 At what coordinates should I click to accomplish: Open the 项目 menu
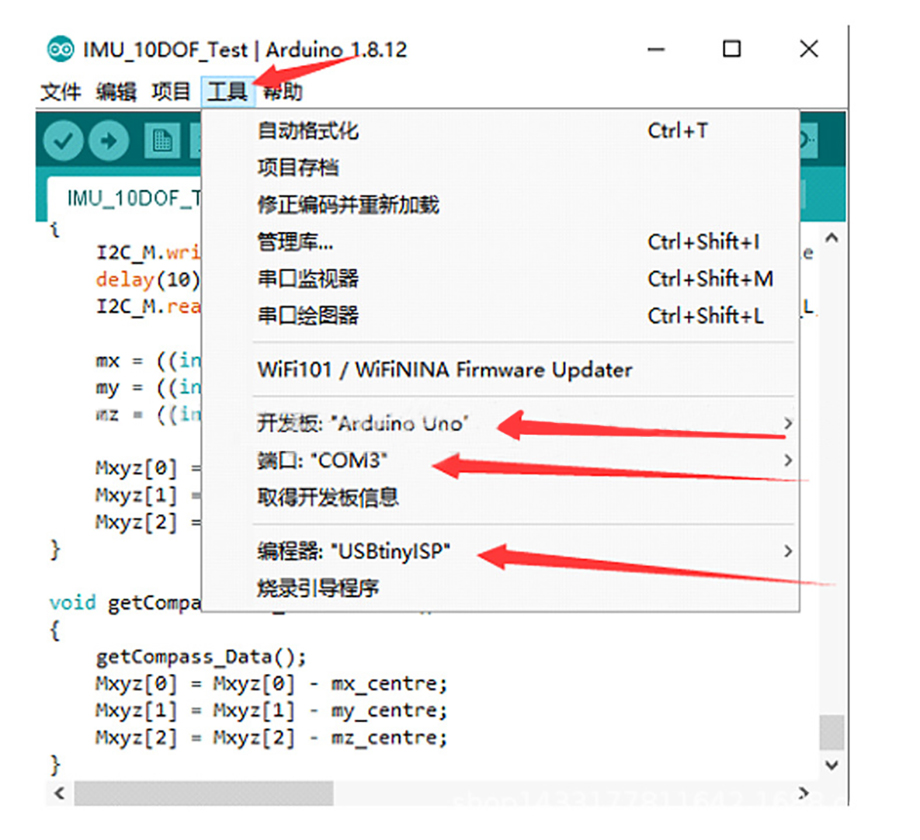[x=171, y=92]
